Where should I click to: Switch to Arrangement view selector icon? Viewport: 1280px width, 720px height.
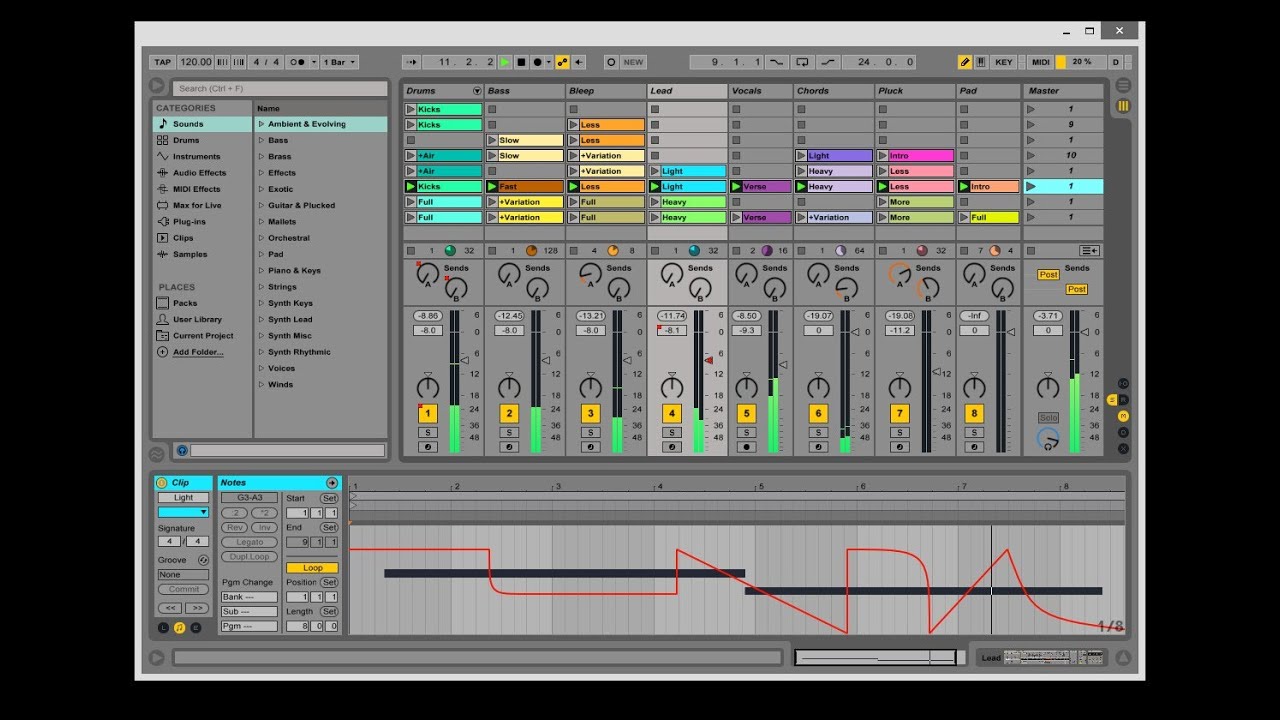coord(1123,86)
